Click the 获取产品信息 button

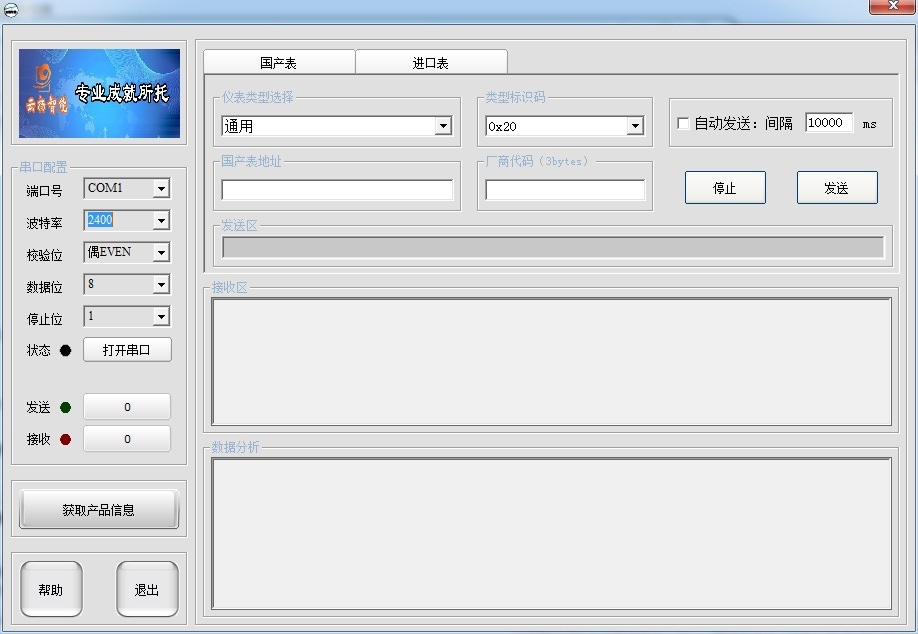[99, 509]
